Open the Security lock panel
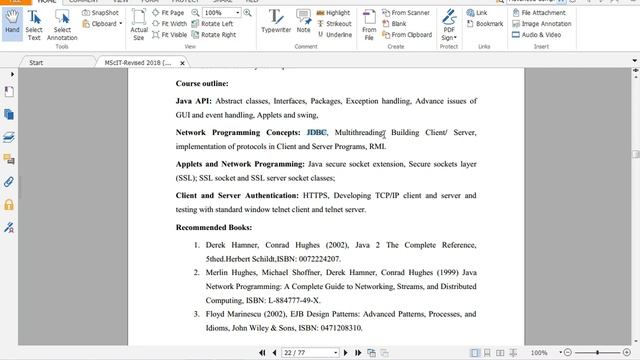640x360 pixels. [9, 204]
